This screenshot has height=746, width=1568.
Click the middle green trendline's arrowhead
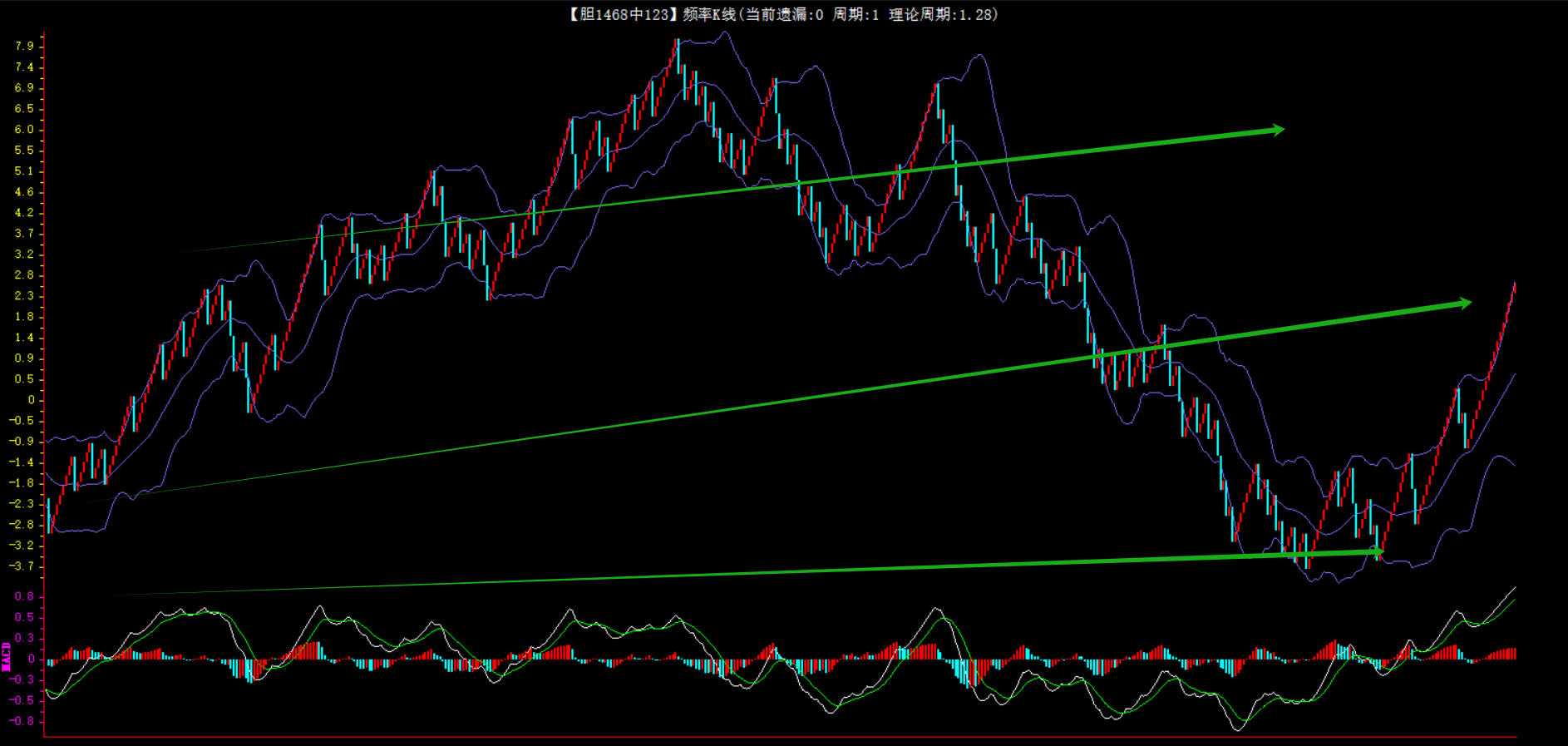(1464, 304)
